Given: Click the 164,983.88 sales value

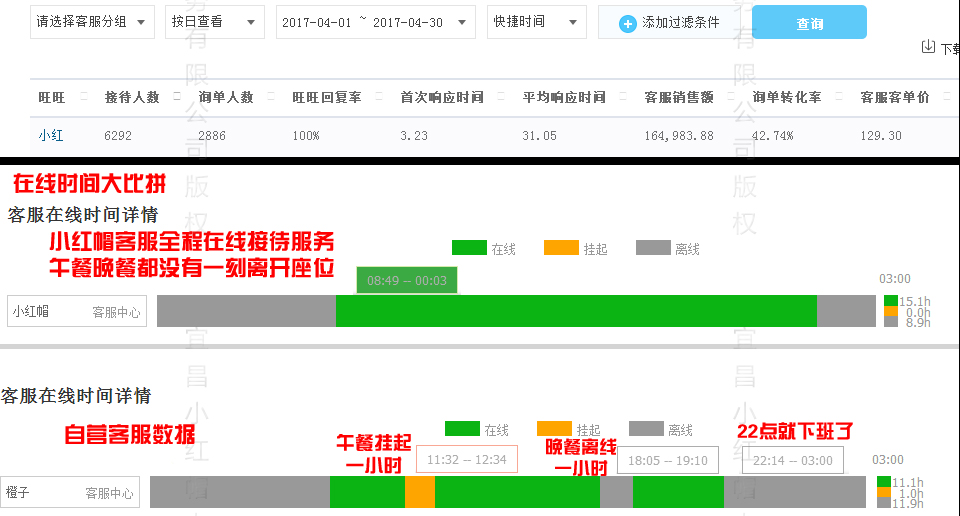Looking at the screenshot, I should pyautogui.click(x=678, y=135).
